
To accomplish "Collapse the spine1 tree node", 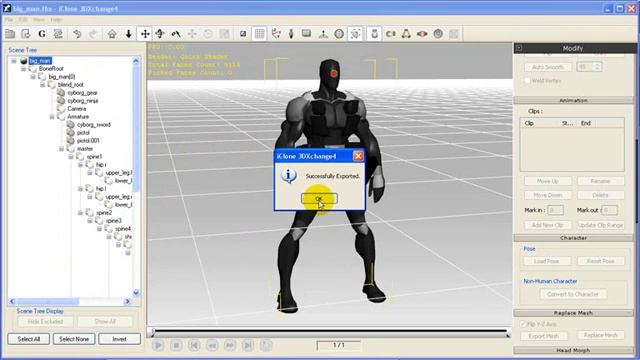I will pyautogui.click(x=71, y=157).
